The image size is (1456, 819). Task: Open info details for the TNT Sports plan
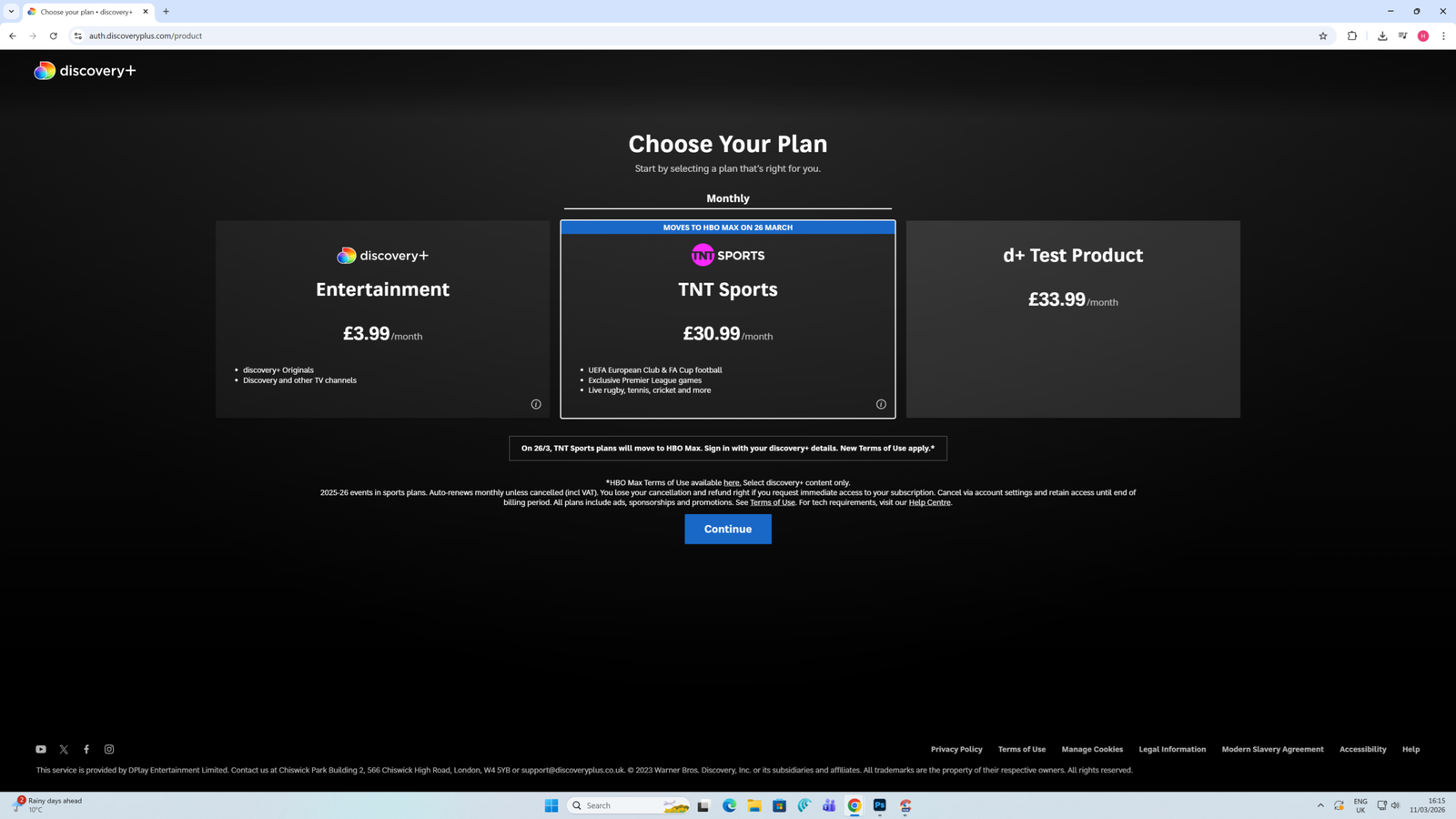pos(880,403)
